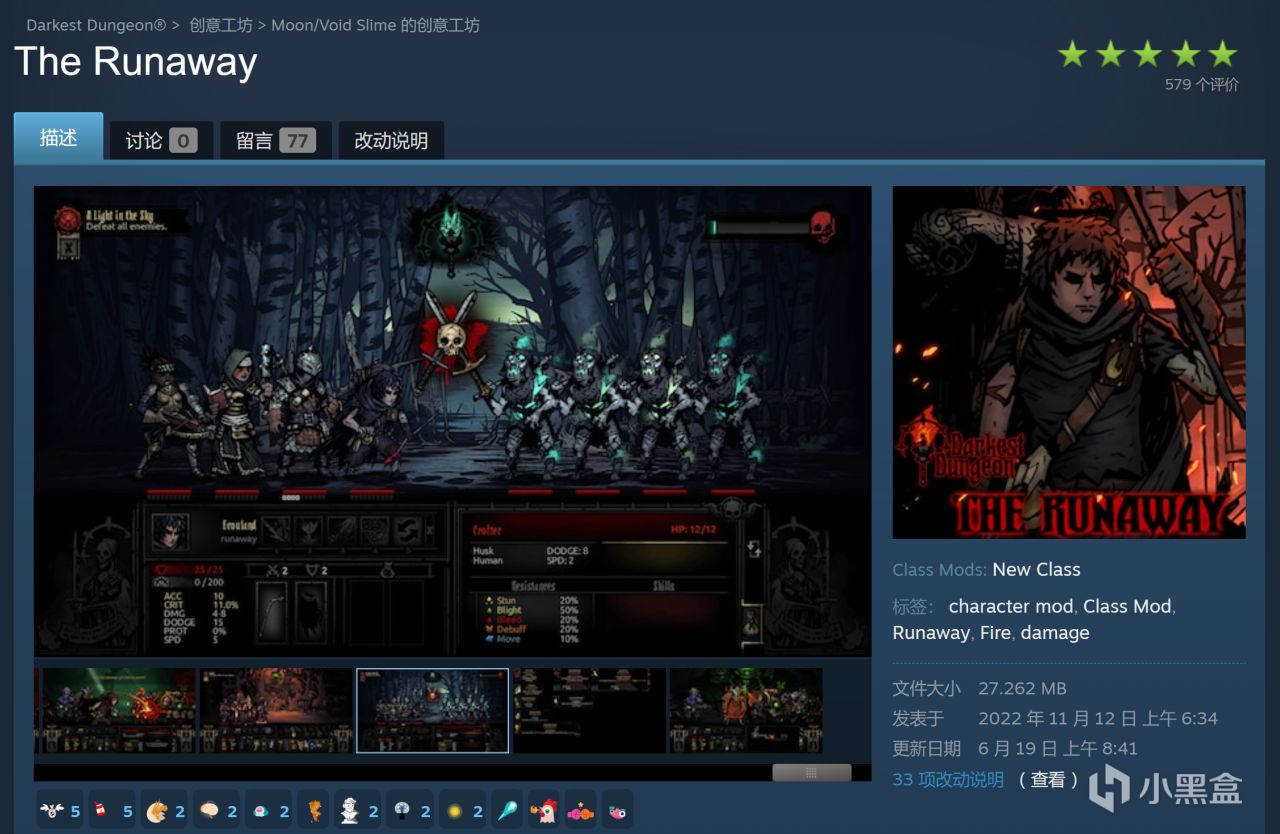1280x834 pixels.
Task: Click the thumbnail strip scrollbar handle
Action: [x=811, y=772]
